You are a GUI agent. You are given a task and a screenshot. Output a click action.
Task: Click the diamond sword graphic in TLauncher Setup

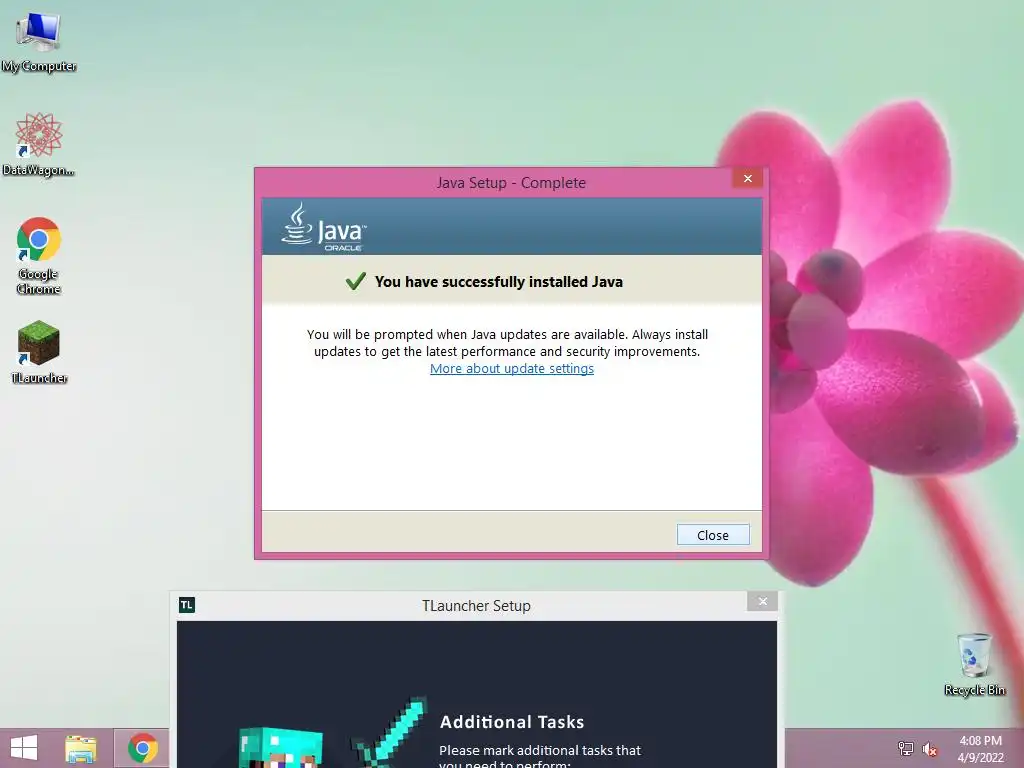point(390,731)
